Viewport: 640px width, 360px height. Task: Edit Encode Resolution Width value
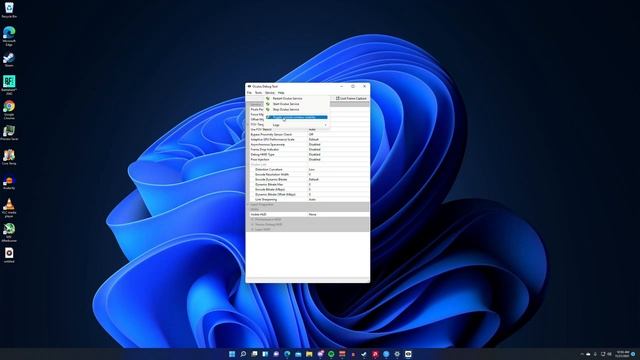338,174
